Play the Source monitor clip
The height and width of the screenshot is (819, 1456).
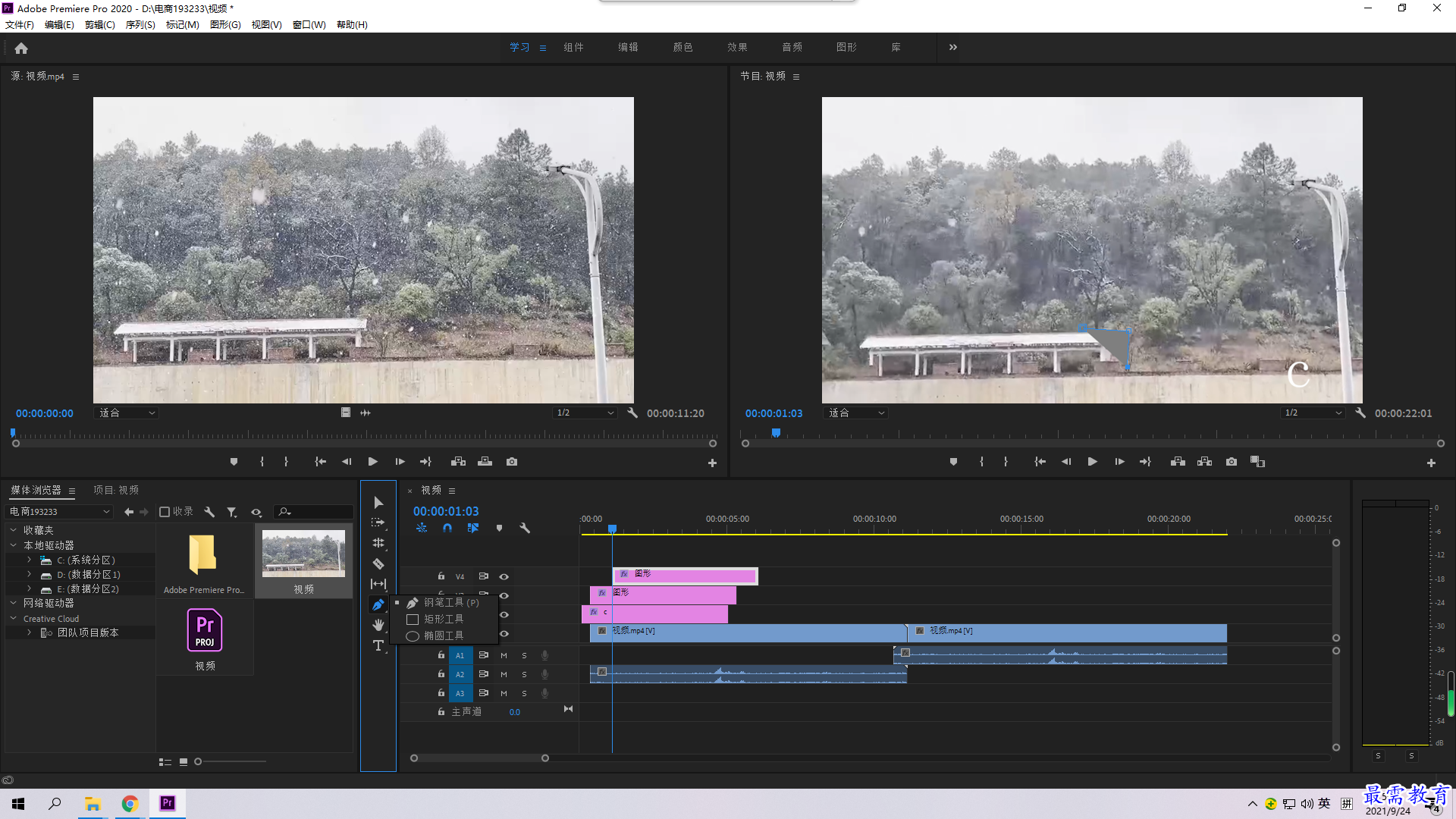point(372,461)
